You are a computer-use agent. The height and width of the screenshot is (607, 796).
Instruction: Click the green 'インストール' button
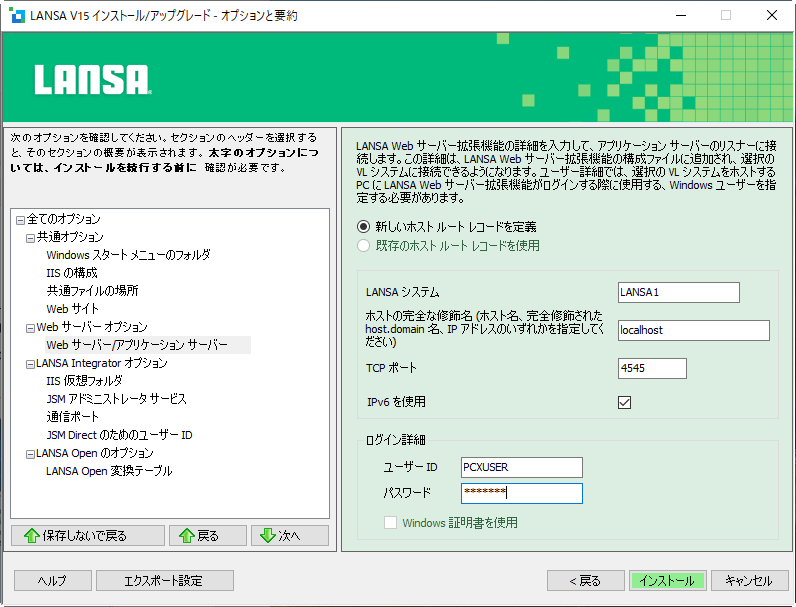point(668,581)
